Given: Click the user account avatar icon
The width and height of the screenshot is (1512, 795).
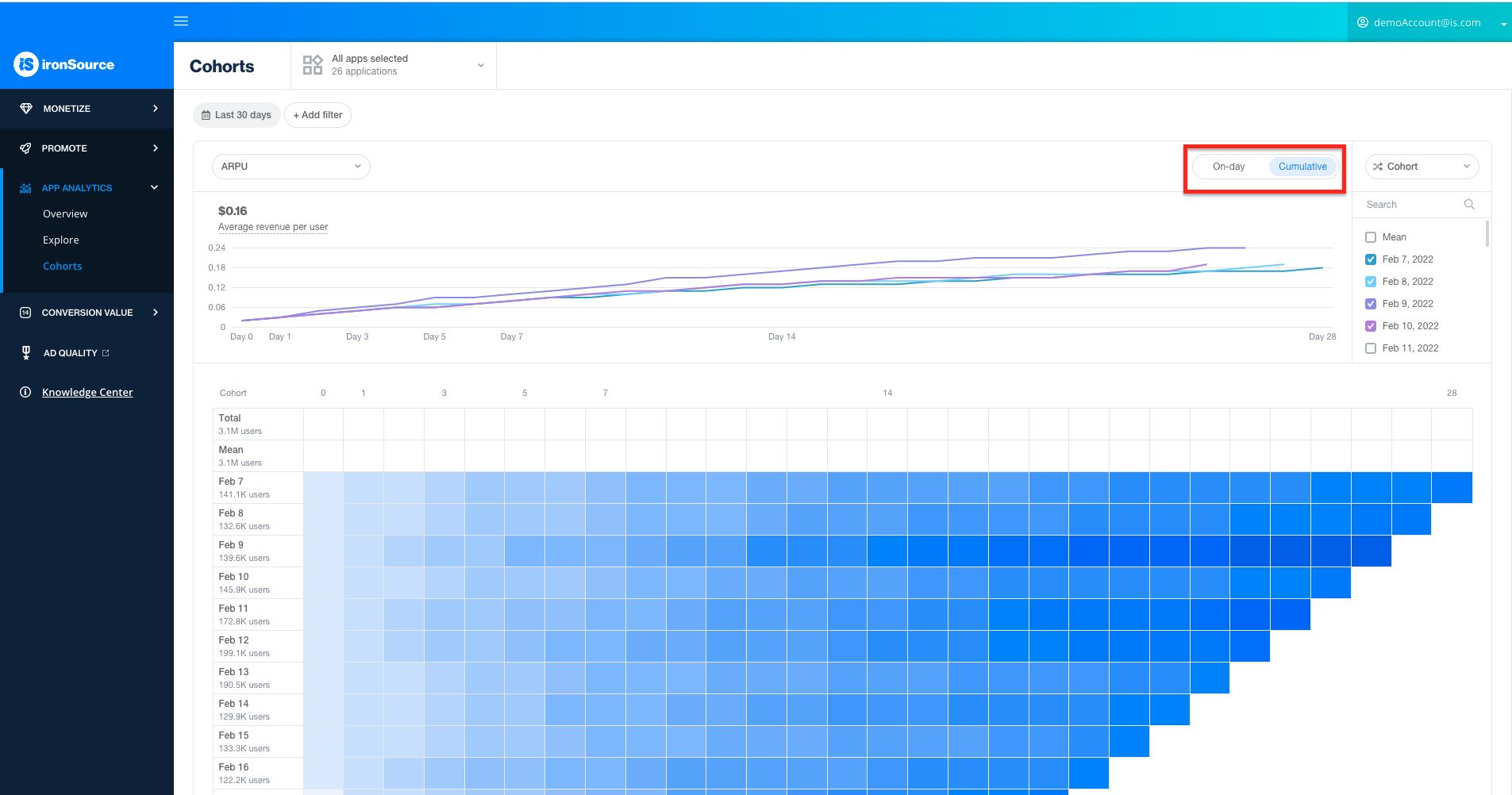Looking at the screenshot, I should [x=1363, y=22].
